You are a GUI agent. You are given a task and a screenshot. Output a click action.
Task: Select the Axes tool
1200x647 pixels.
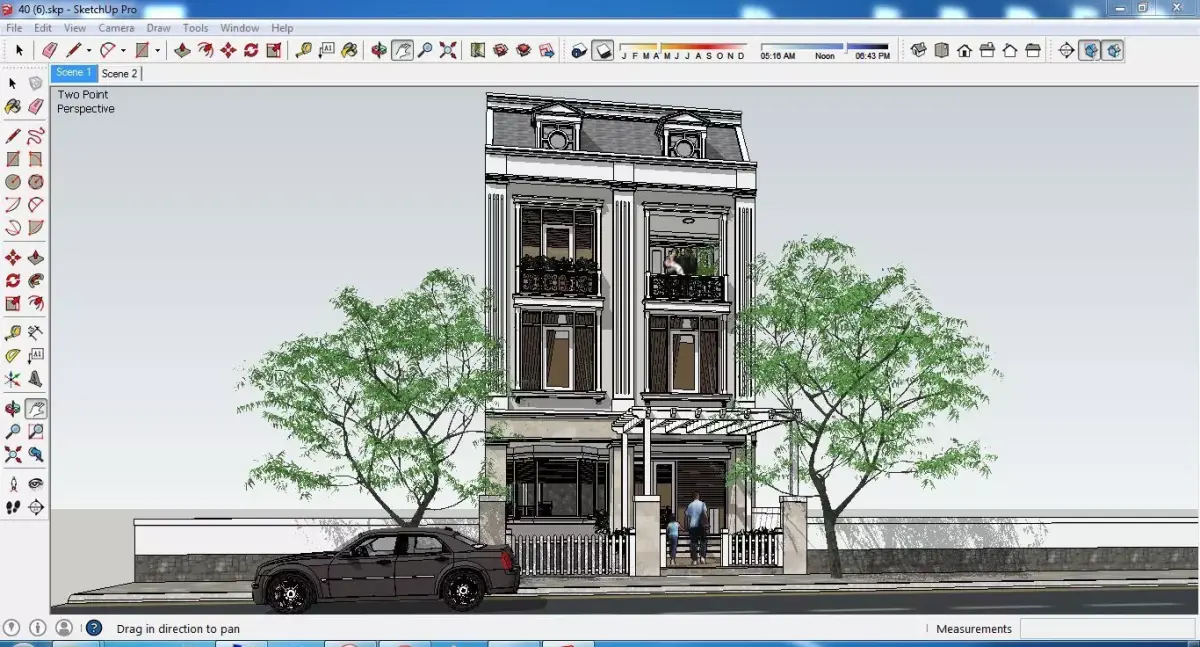pyautogui.click(x=13, y=379)
